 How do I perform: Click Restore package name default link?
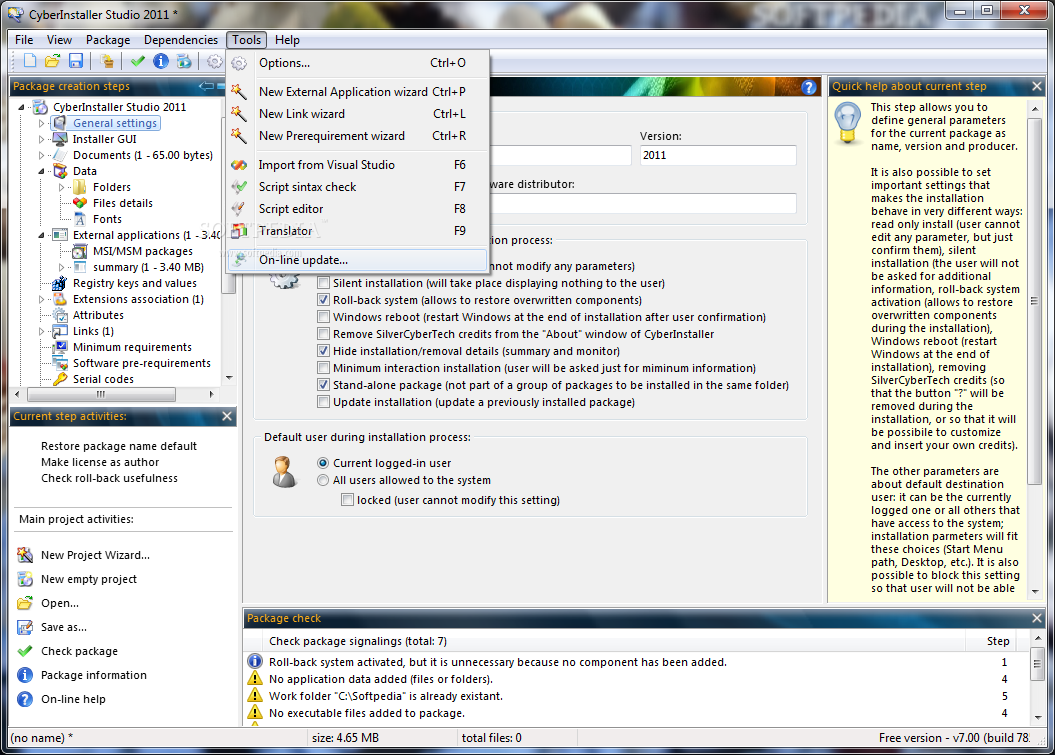tap(119, 446)
